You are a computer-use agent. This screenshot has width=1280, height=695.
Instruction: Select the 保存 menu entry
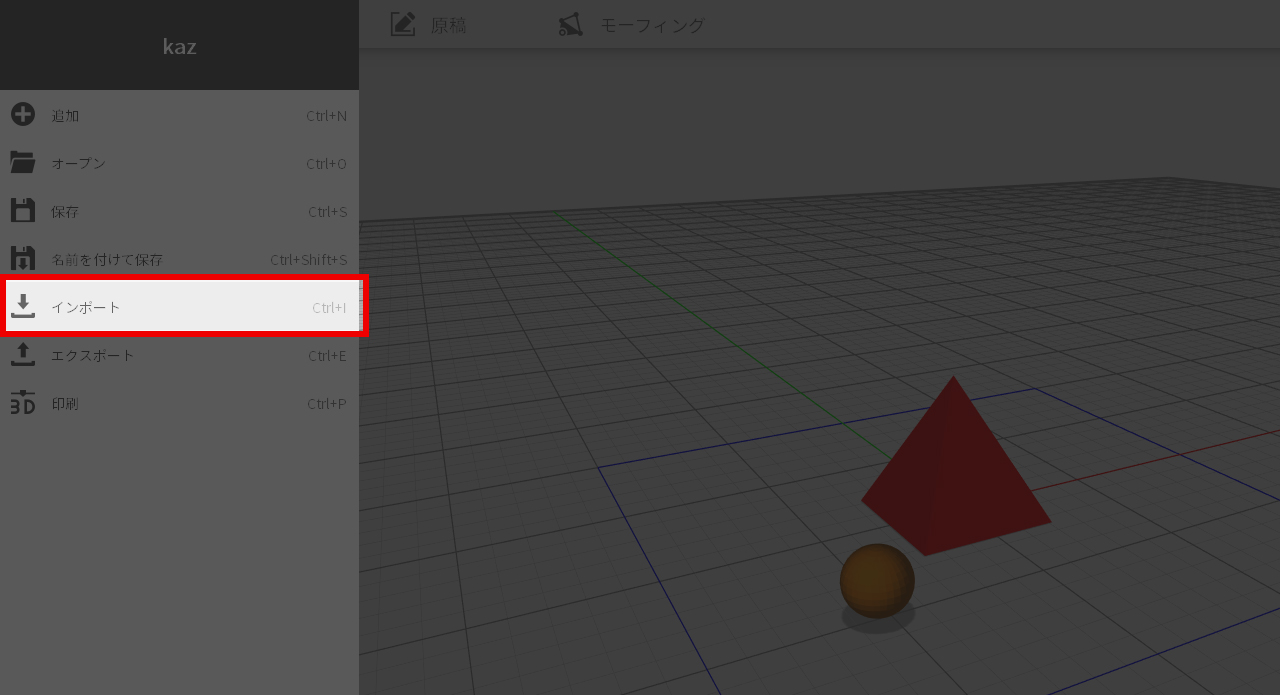180,211
